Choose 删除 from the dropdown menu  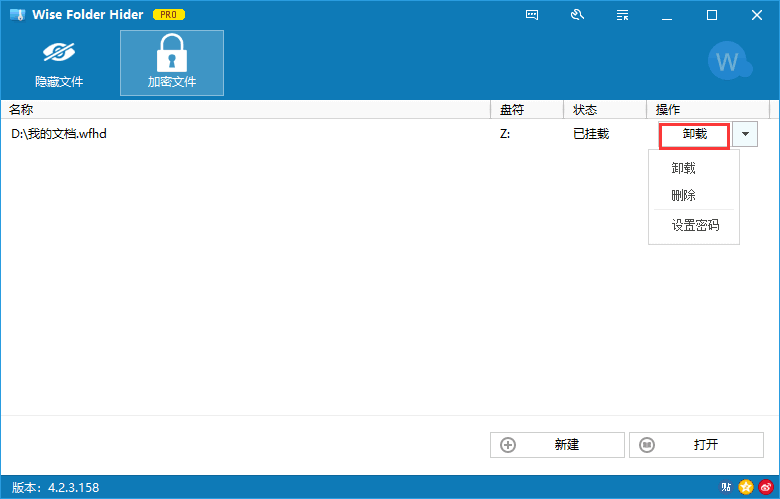pyautogui.click(x=693, y=195)
